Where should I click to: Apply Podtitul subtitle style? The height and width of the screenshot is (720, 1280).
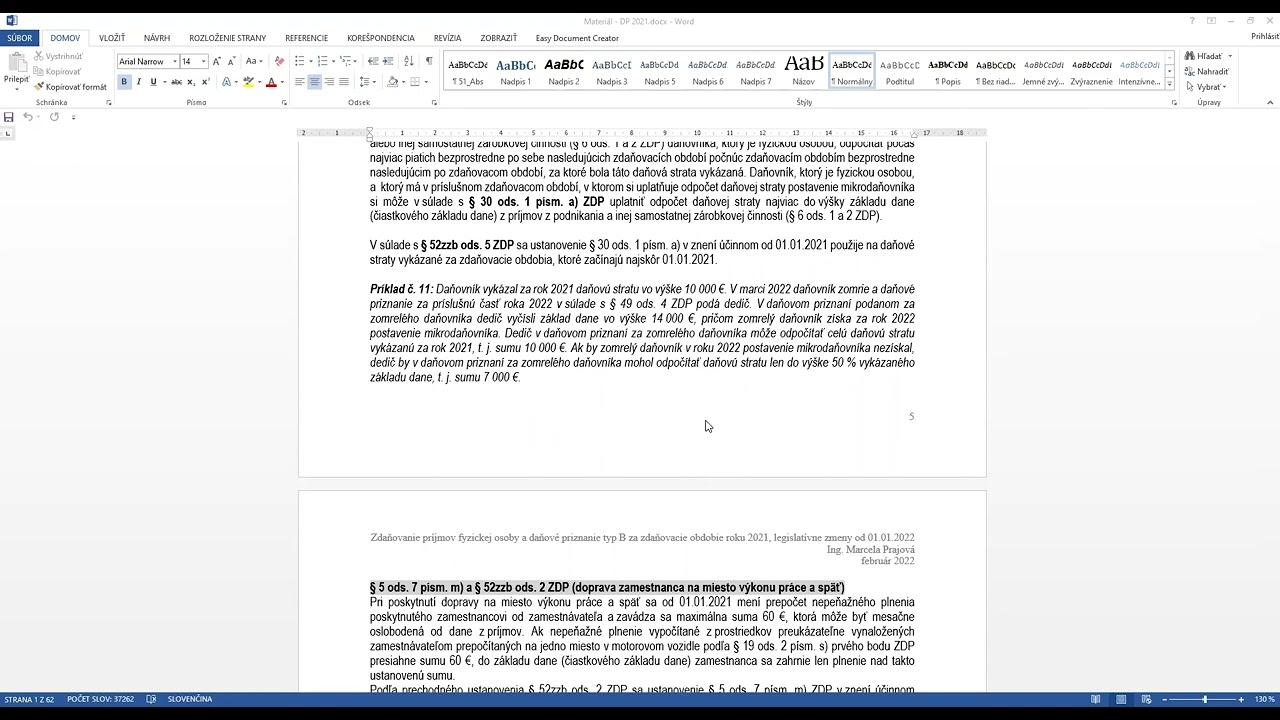click(x=900, y=70)
